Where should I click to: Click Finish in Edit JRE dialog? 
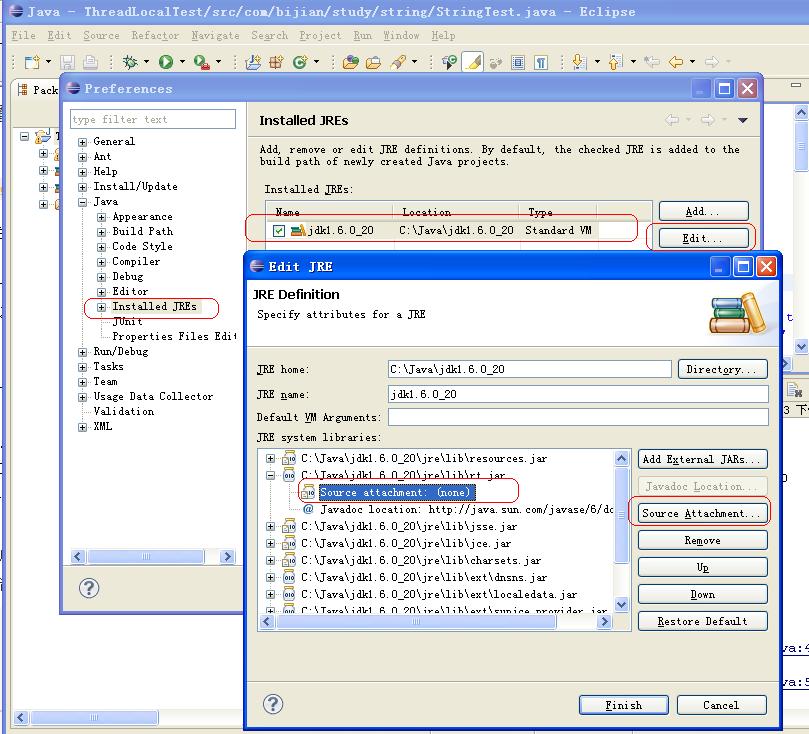point(623,705)
